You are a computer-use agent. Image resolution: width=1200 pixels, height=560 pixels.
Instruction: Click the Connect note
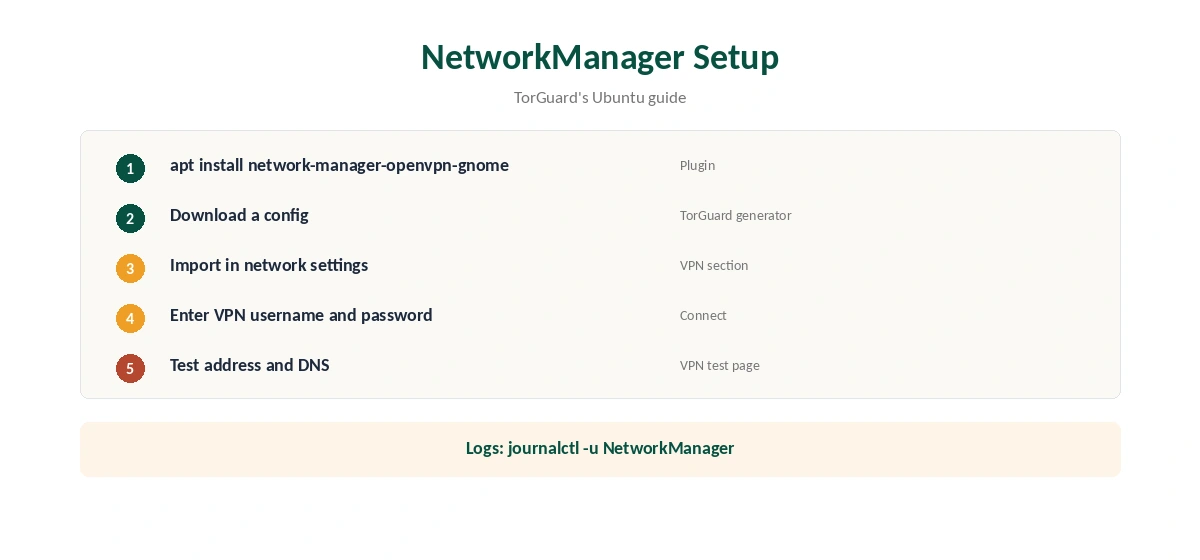(703, 315)
